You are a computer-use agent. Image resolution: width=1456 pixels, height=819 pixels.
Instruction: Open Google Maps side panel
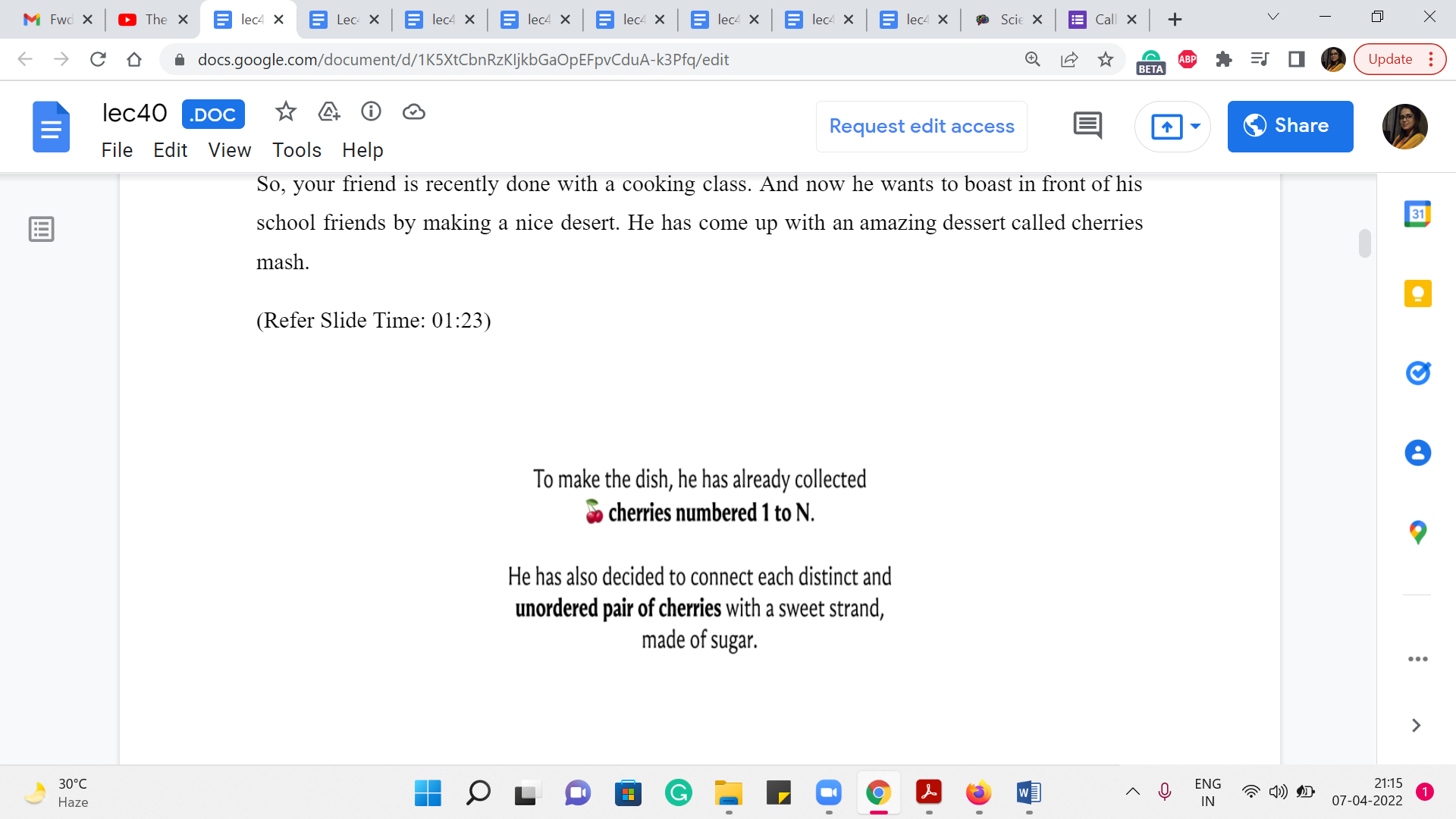[x=1417, y=532]
